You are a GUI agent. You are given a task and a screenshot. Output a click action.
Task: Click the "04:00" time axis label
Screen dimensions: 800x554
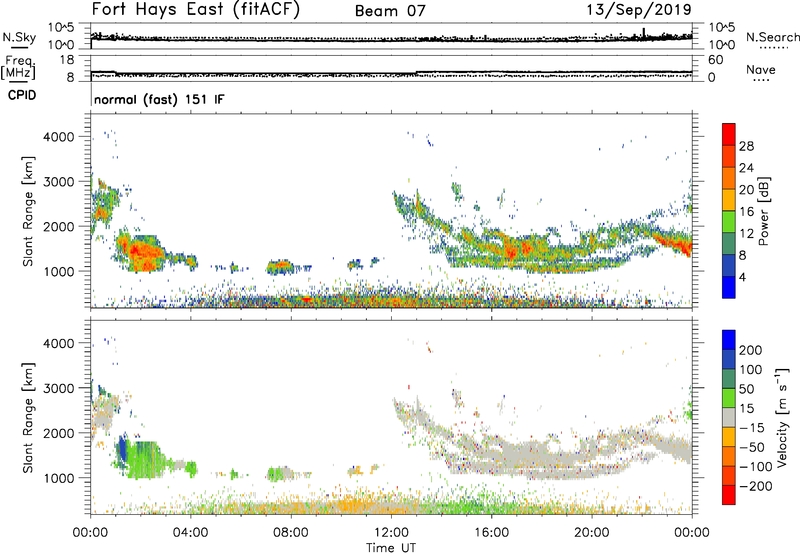coord(190,533)
